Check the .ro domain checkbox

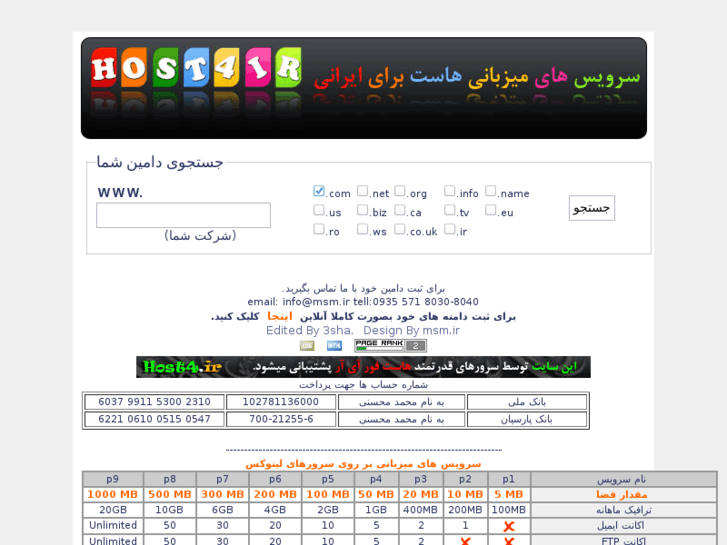click(x=319, y=229)
